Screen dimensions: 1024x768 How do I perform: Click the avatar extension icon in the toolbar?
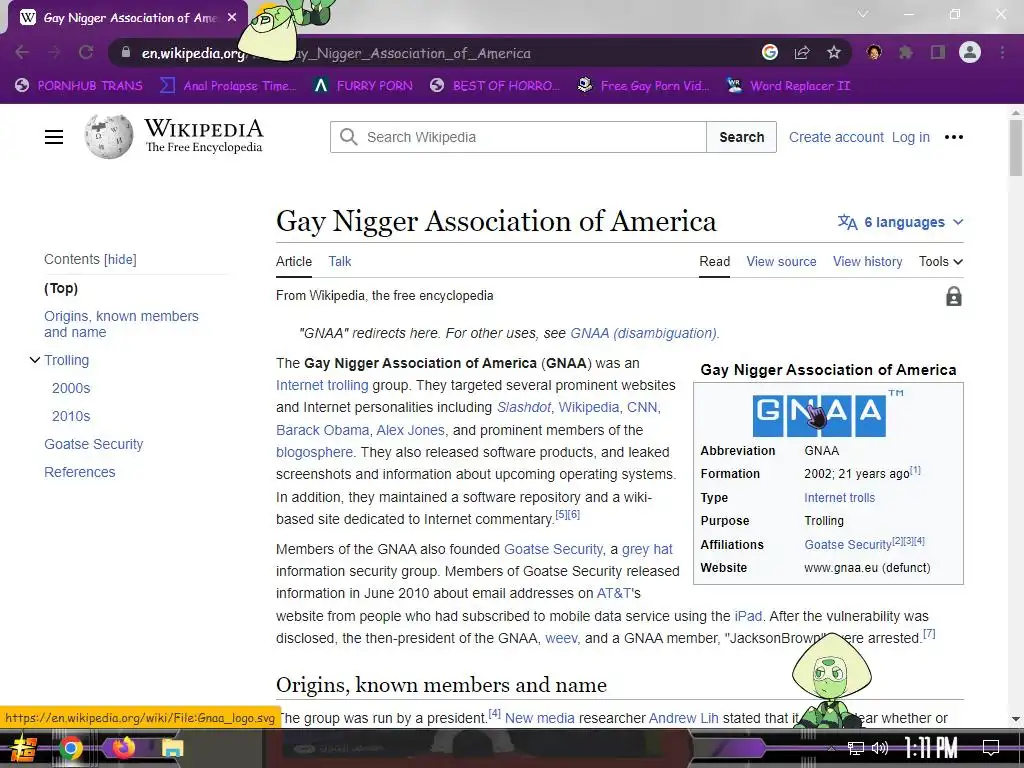pyautogui.click(x=874, y=52)
